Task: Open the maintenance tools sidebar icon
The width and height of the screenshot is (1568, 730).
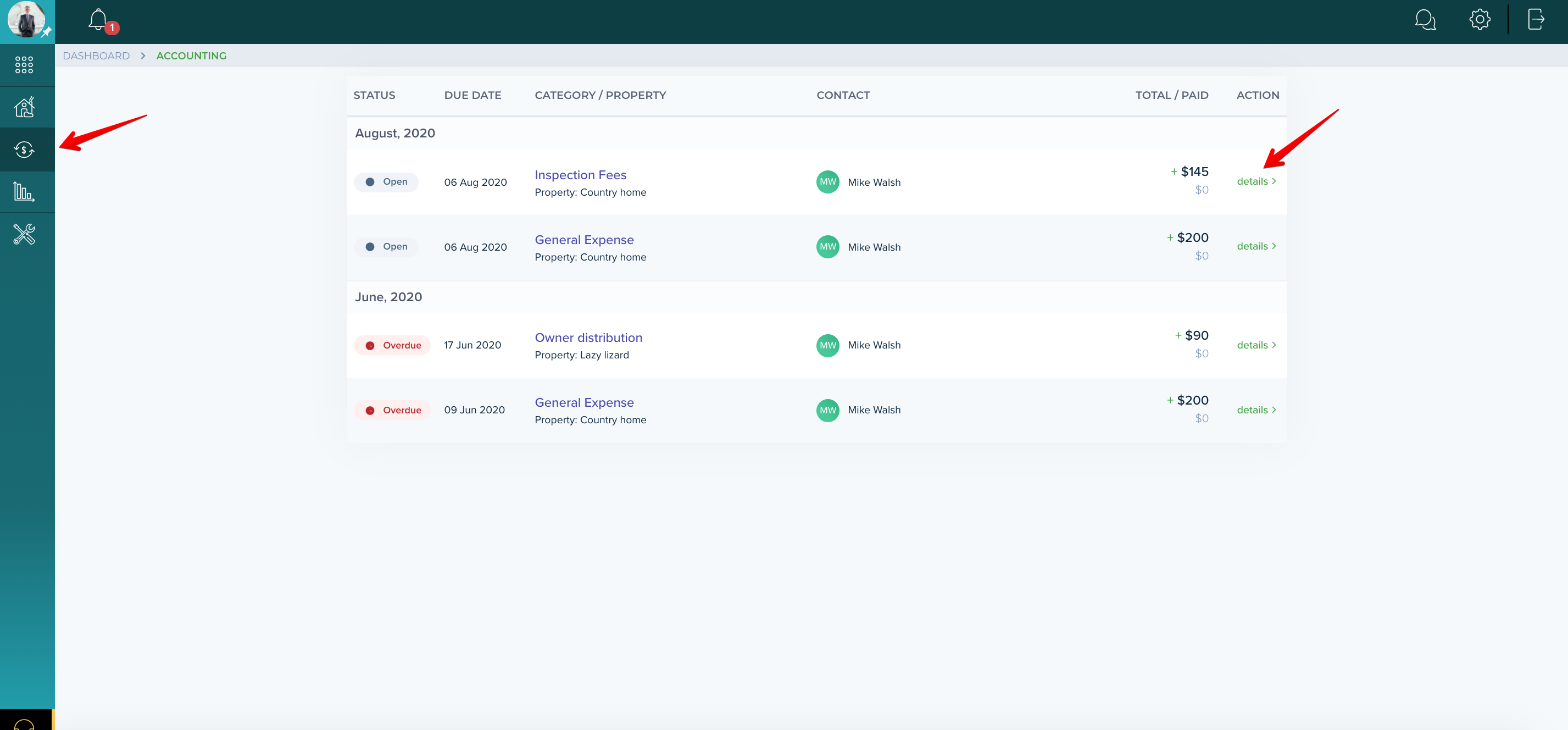Action: (x=24, y=234)
